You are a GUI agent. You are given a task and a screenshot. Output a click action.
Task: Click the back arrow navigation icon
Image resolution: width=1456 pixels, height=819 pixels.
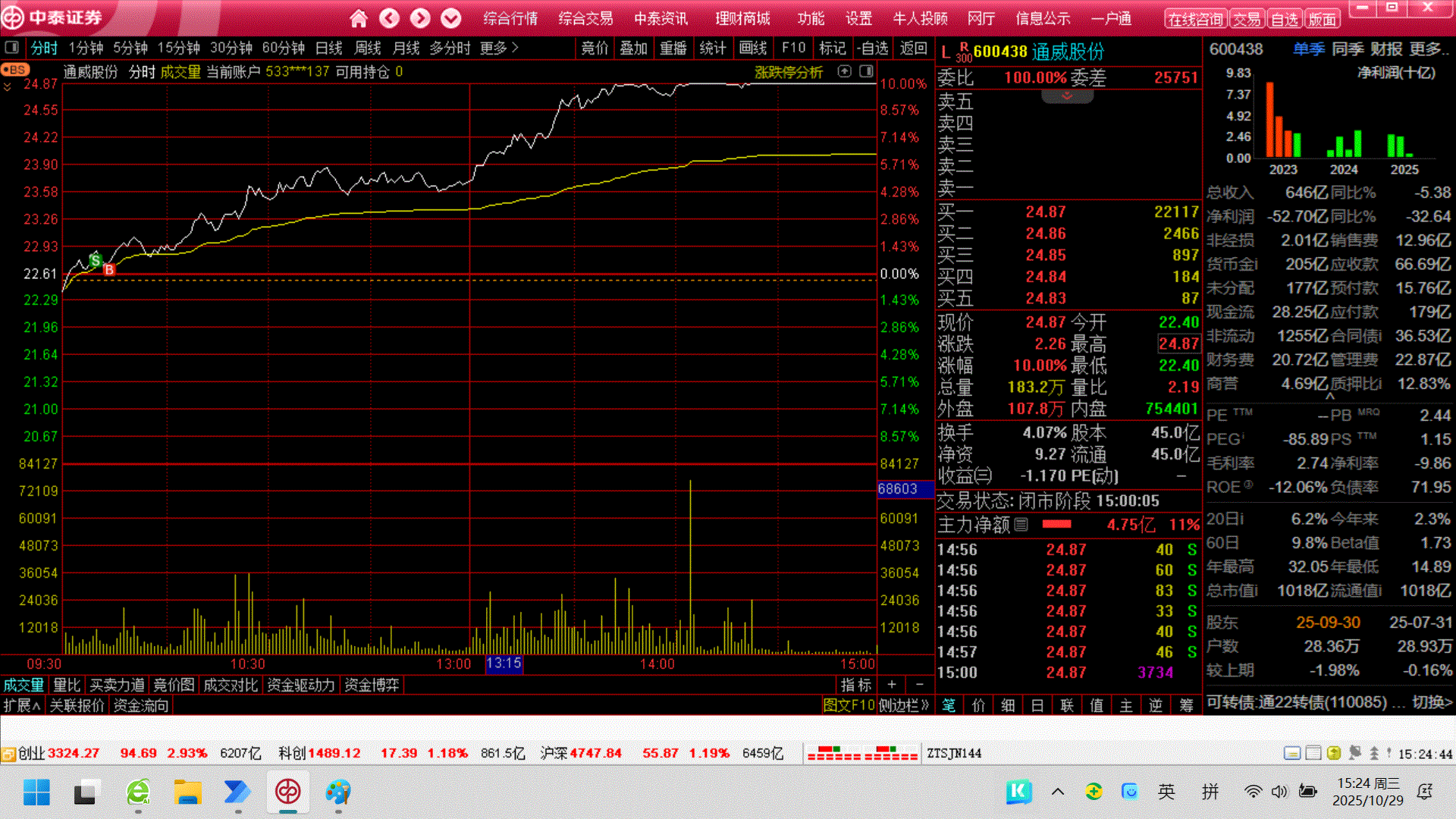[x=389, y=18]
